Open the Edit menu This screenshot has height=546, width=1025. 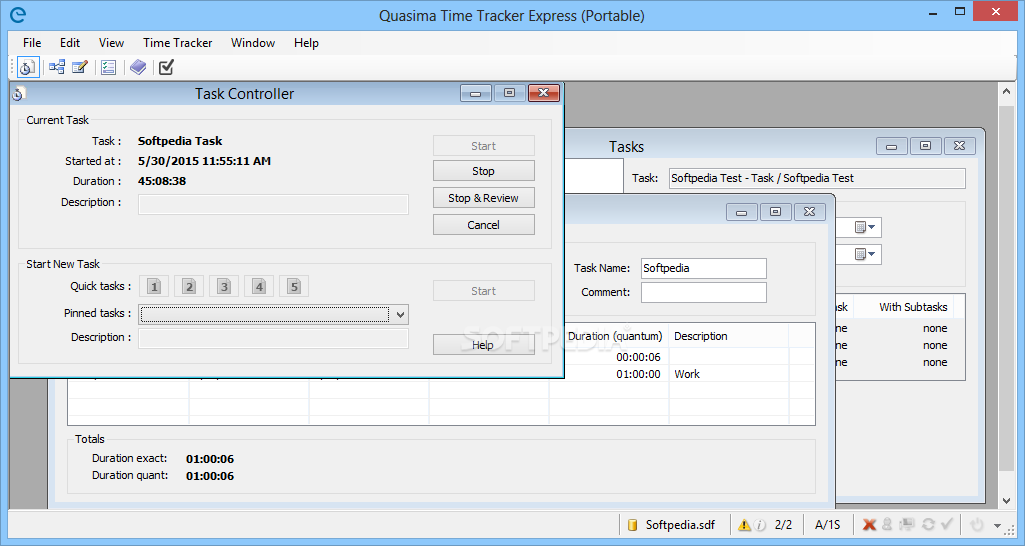click(x=70, y=43)
